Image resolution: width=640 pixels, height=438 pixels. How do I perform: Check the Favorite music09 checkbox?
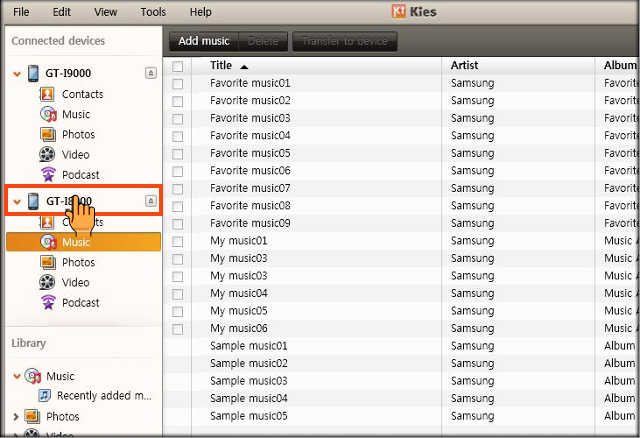tap(178, 224)
